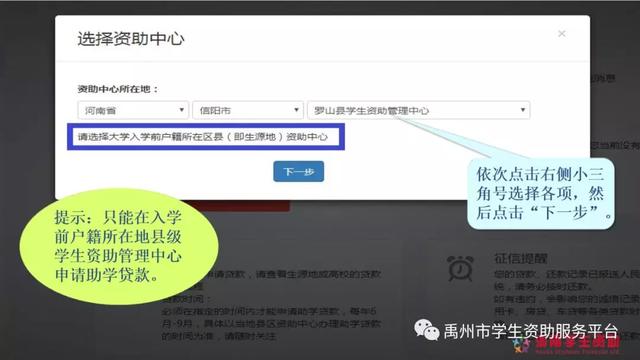Click the 下一步 button

click(x=298, y=171)
